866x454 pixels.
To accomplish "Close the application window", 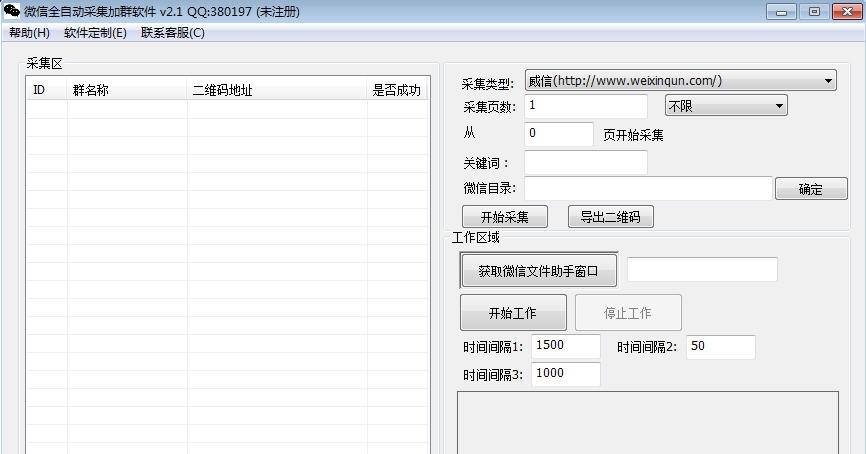I will coord(847,12).
